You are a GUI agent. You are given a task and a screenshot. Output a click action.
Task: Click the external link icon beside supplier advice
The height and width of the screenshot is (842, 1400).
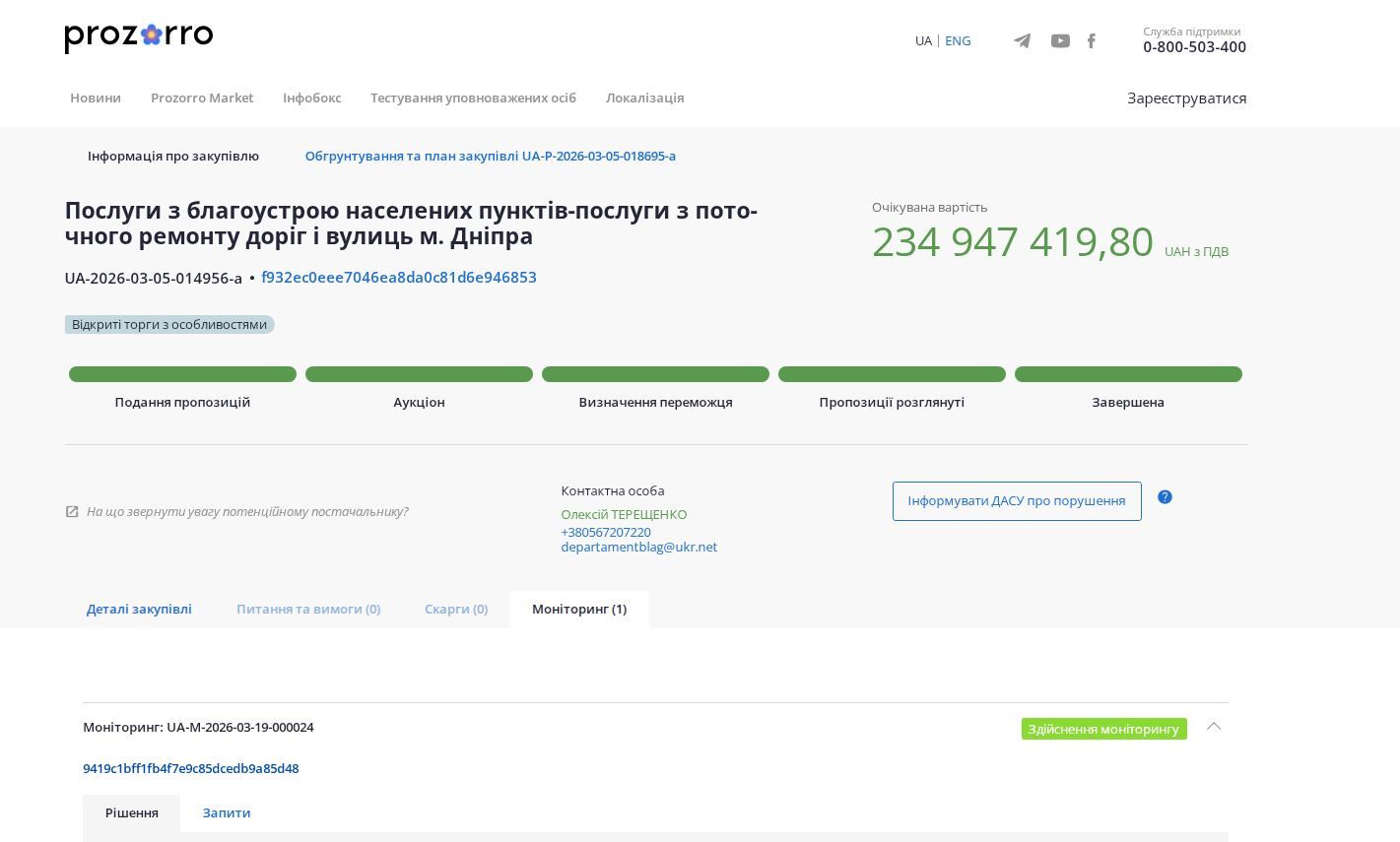click(x=72, y=511)
